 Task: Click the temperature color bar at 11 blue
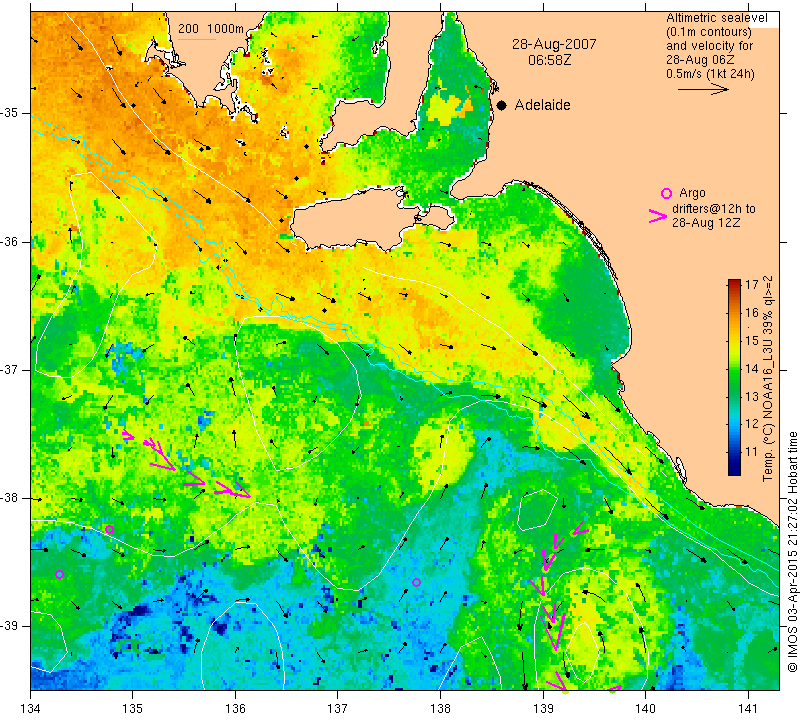[734, 451]
